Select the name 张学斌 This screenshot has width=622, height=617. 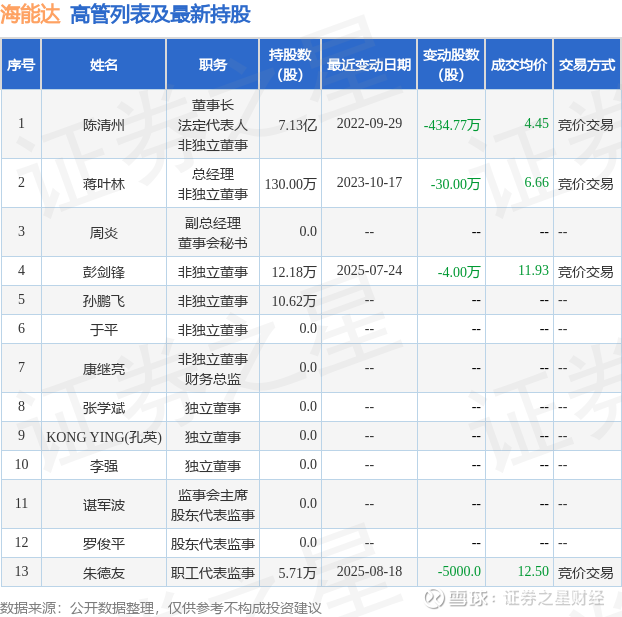pyautogui.click(x=104, y=407)
